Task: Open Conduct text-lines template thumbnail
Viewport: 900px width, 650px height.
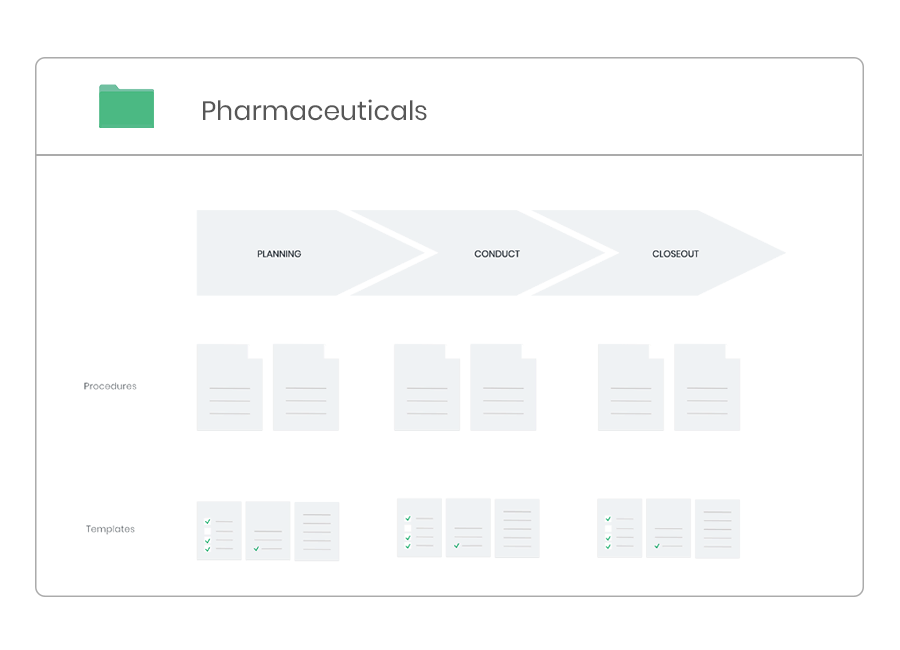Action: click(517, 528)
